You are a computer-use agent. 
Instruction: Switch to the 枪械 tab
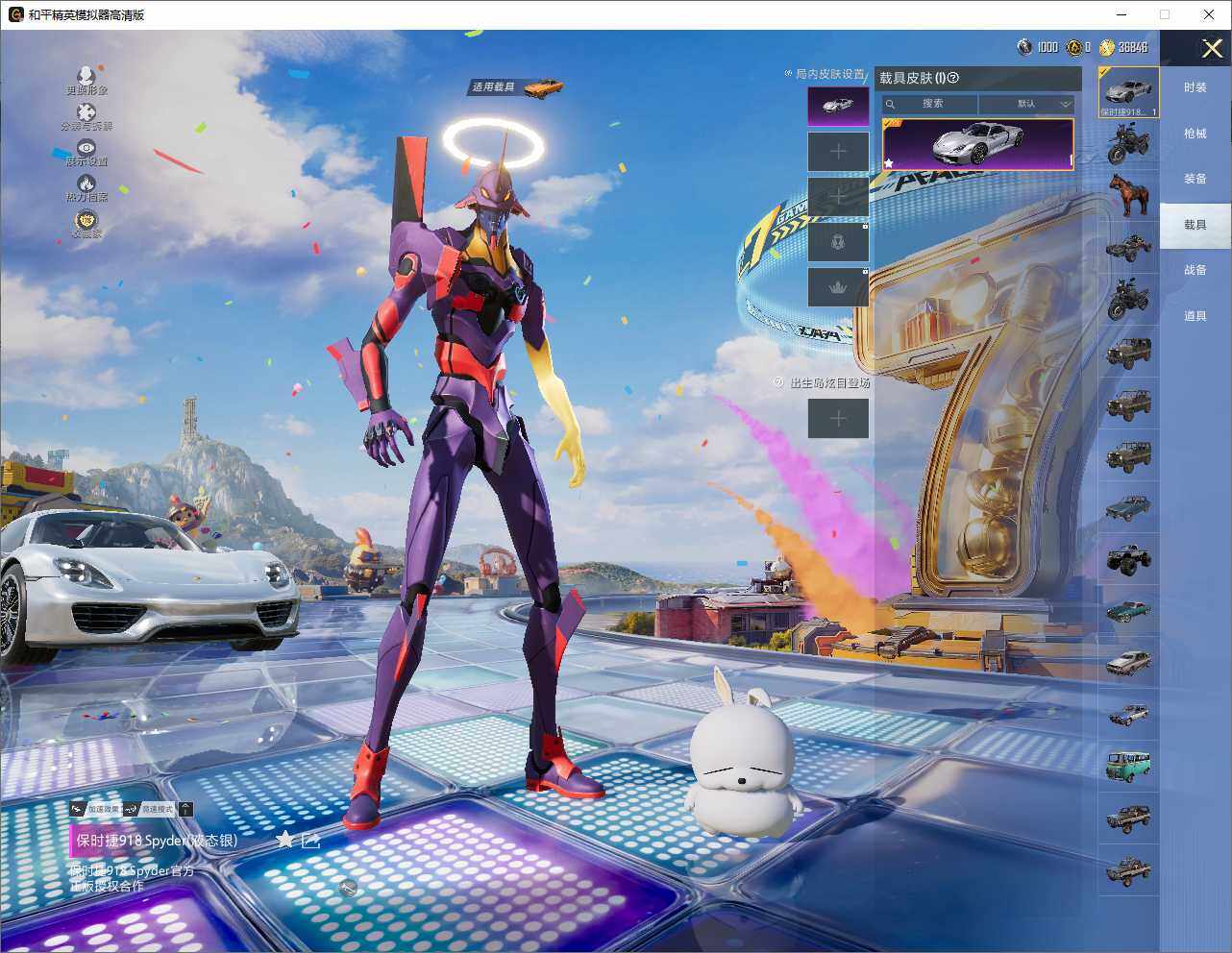pos(1195,134)
